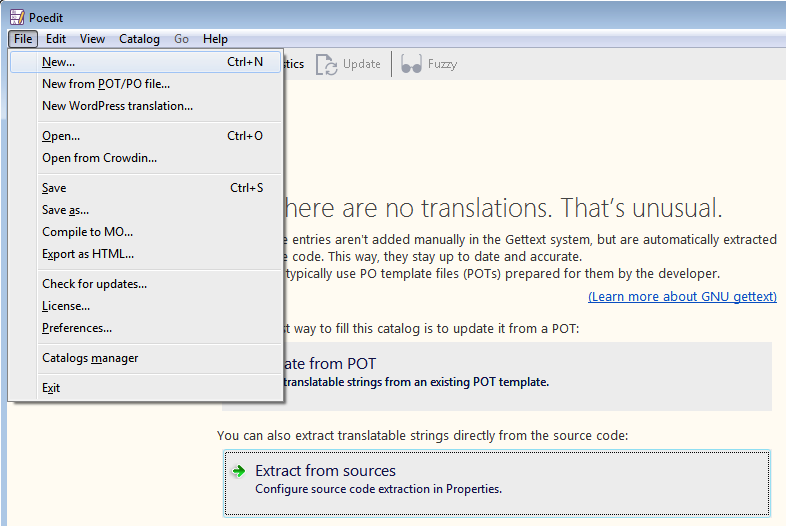
Task: Choose Open... in the File menu
Action: pyautogui.click(x=61, y=136)
